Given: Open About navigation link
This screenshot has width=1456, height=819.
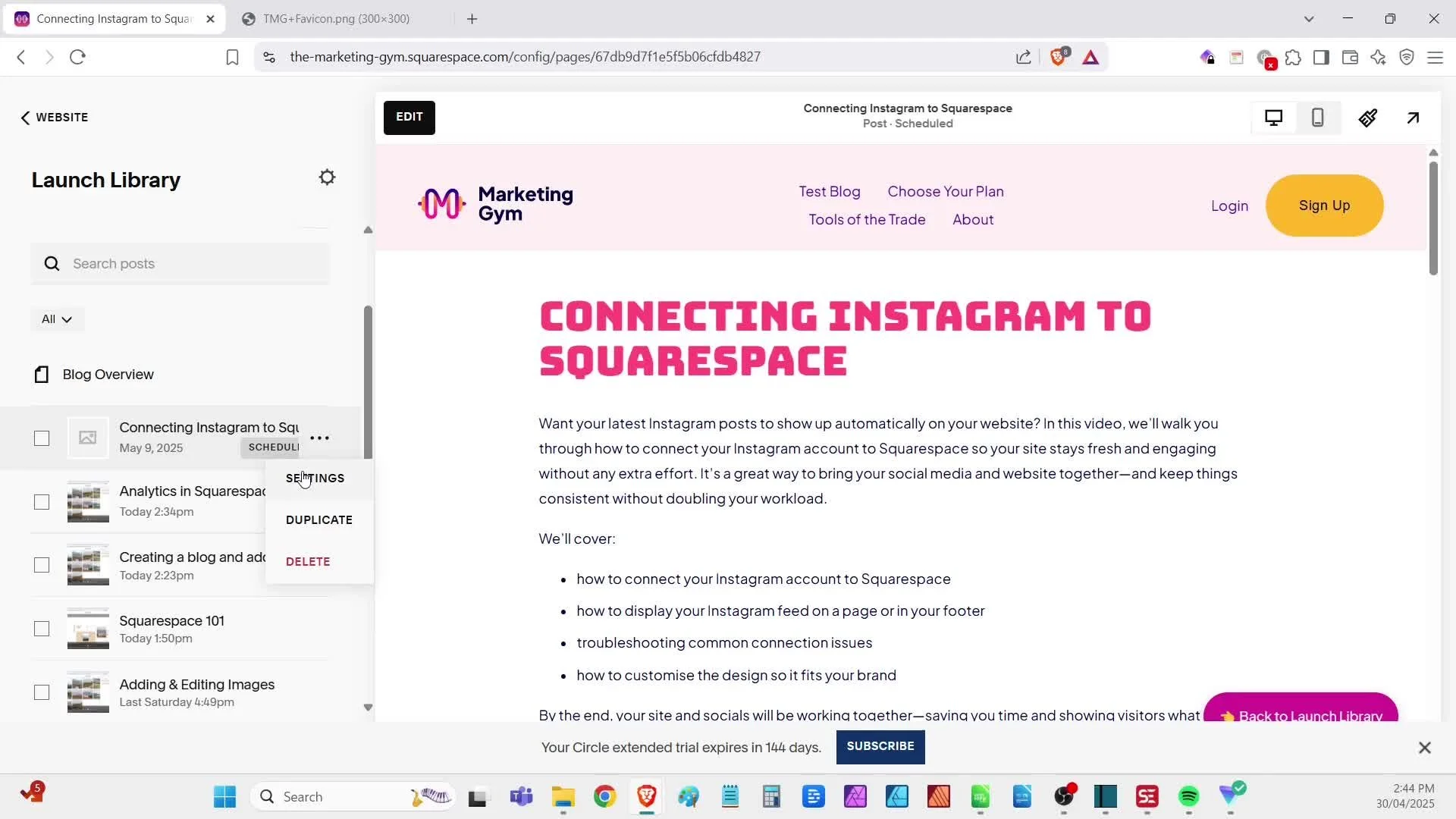Looking at the screenshot, I should (x=973, y=220).
